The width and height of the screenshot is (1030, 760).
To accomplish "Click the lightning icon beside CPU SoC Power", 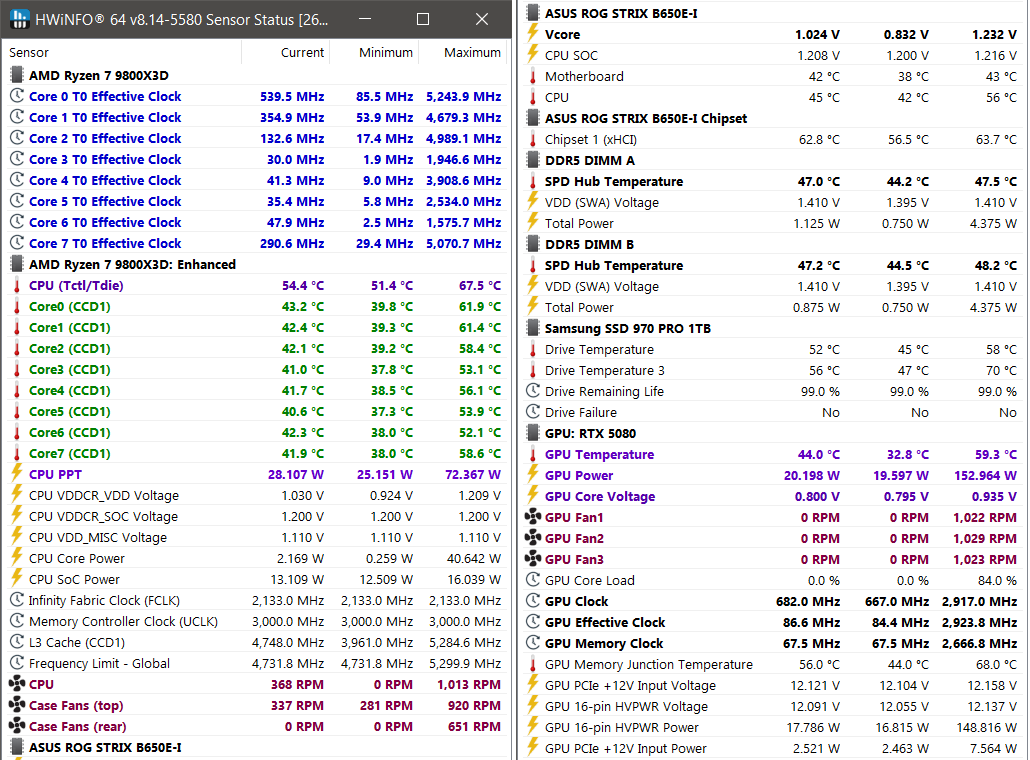I will pyautogui.click(x=17, y=579).
